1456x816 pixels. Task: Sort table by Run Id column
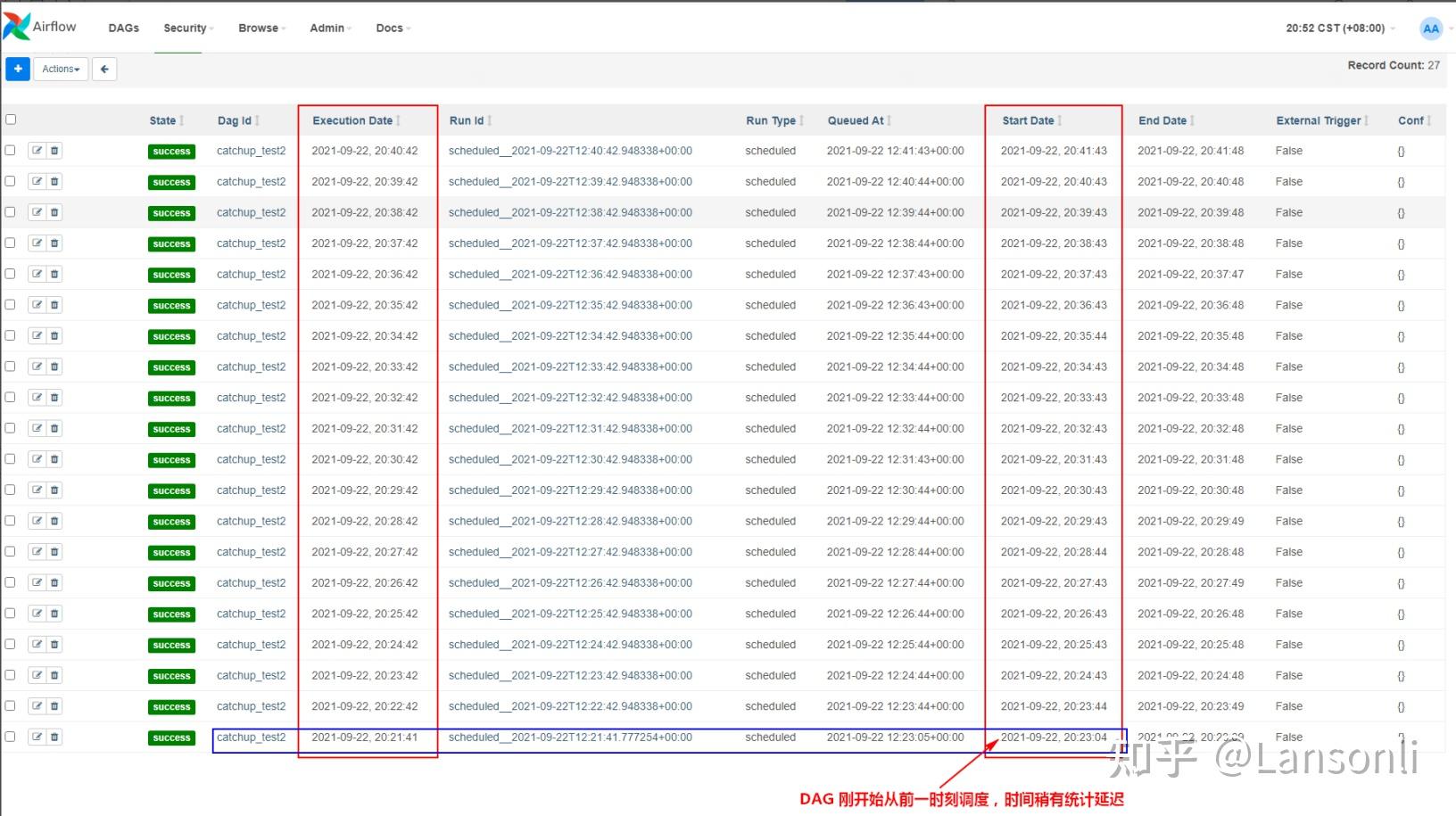click(x=470, y=120)
